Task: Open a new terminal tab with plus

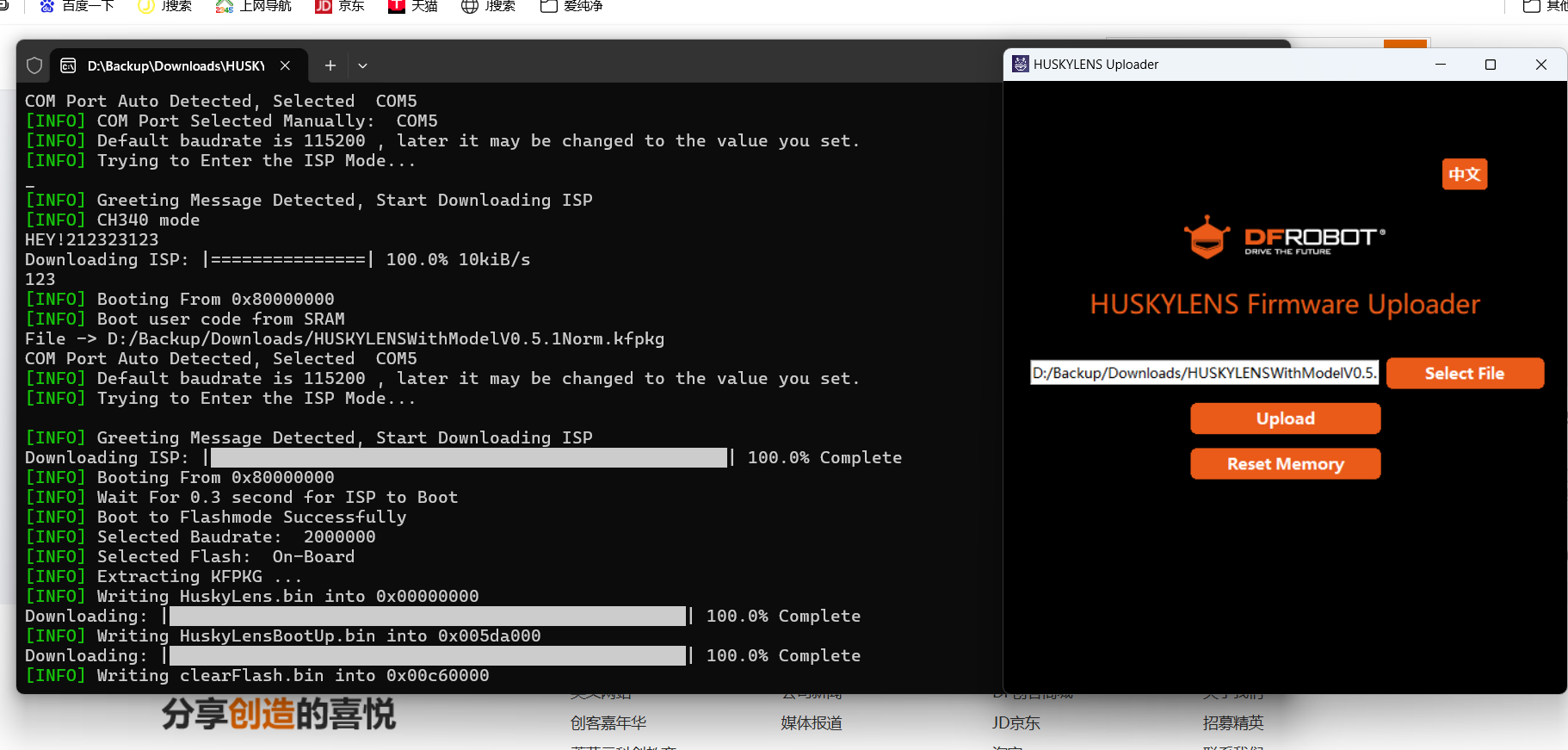Action: [330, 65]
